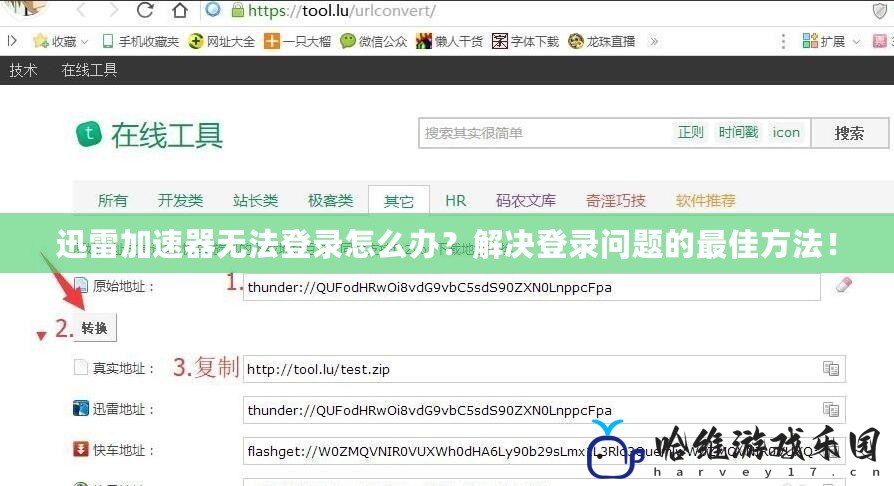The width and height of the screenshot is (894, 486).
Task: Click the green 在线工具 site logo
Action: [x=149, y=135]
